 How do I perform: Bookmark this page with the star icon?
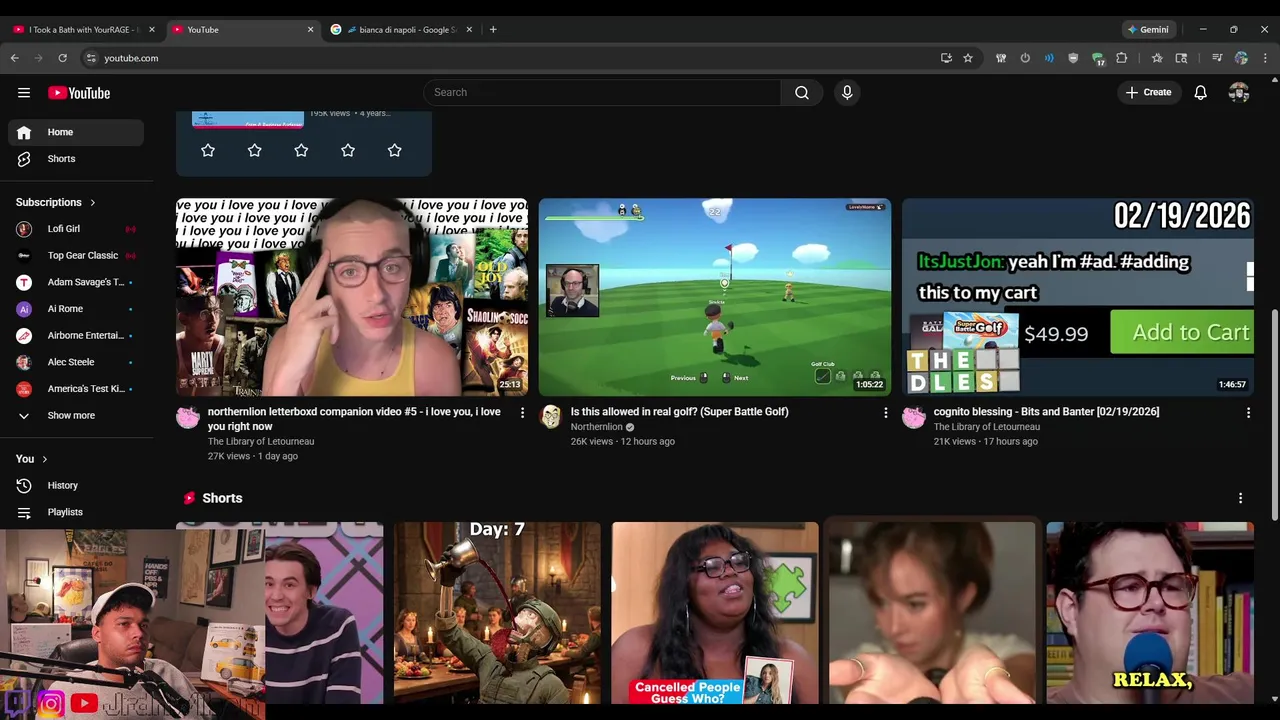point(968,58)
